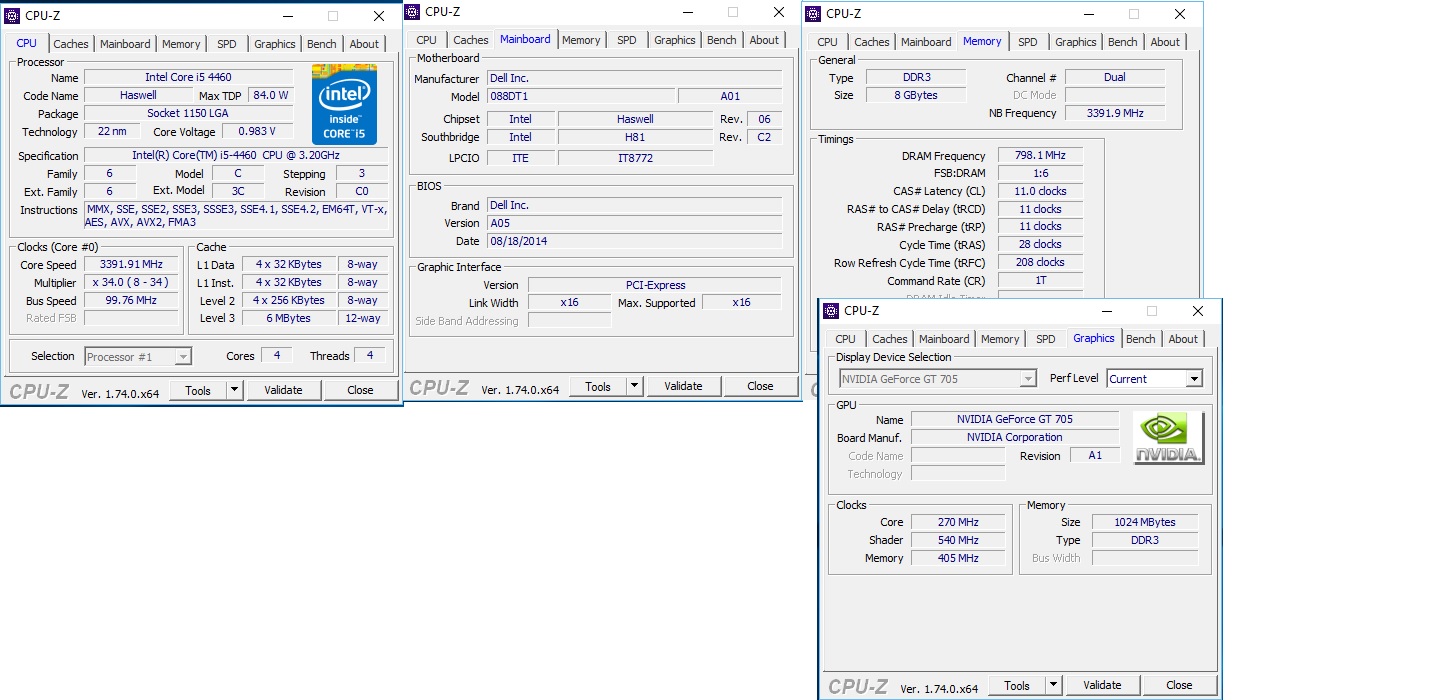Open SPD tab in Memory window
This screenshot has width=1434, height=700.
[x=1028, y=42]
